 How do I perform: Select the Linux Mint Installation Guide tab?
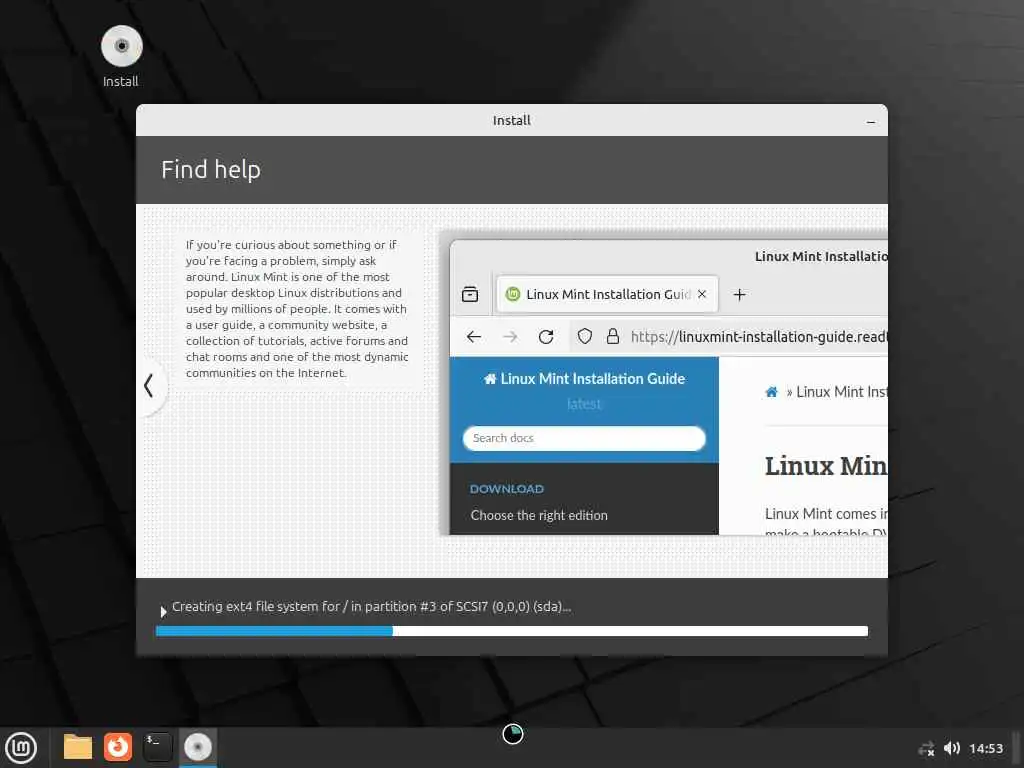point(607,295)
